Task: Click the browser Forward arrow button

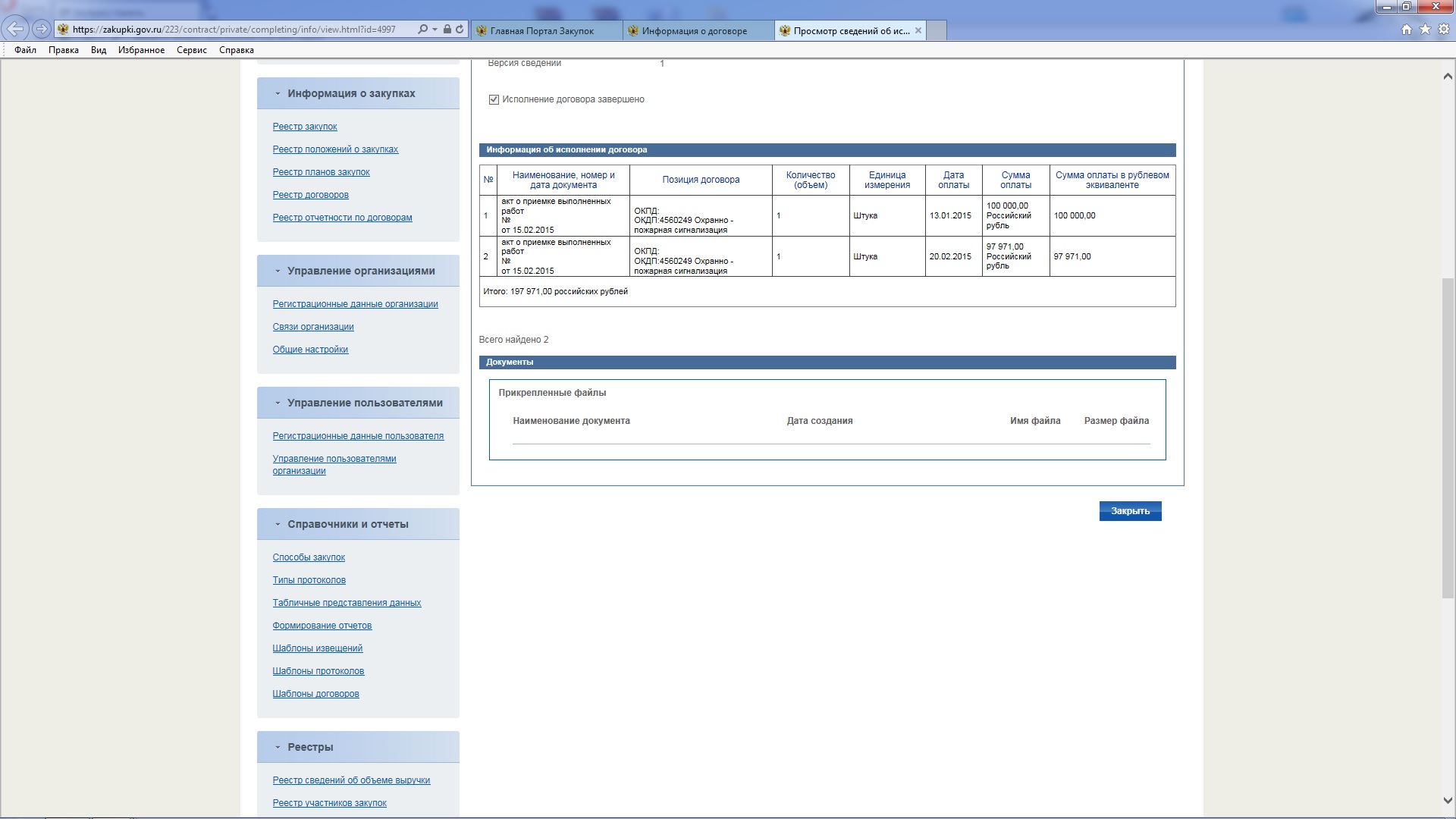Action: (42, 30)
